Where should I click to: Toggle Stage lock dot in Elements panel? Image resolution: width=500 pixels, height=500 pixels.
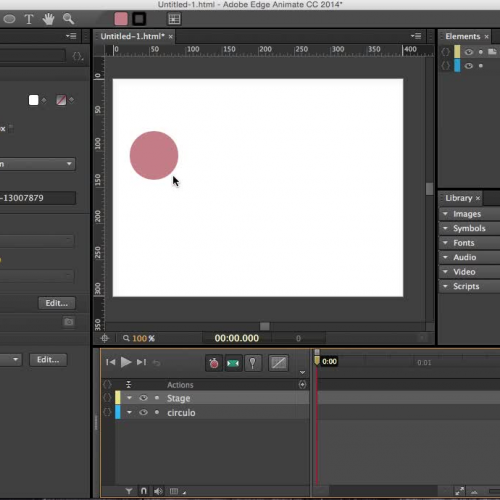[x=481, y=52]
